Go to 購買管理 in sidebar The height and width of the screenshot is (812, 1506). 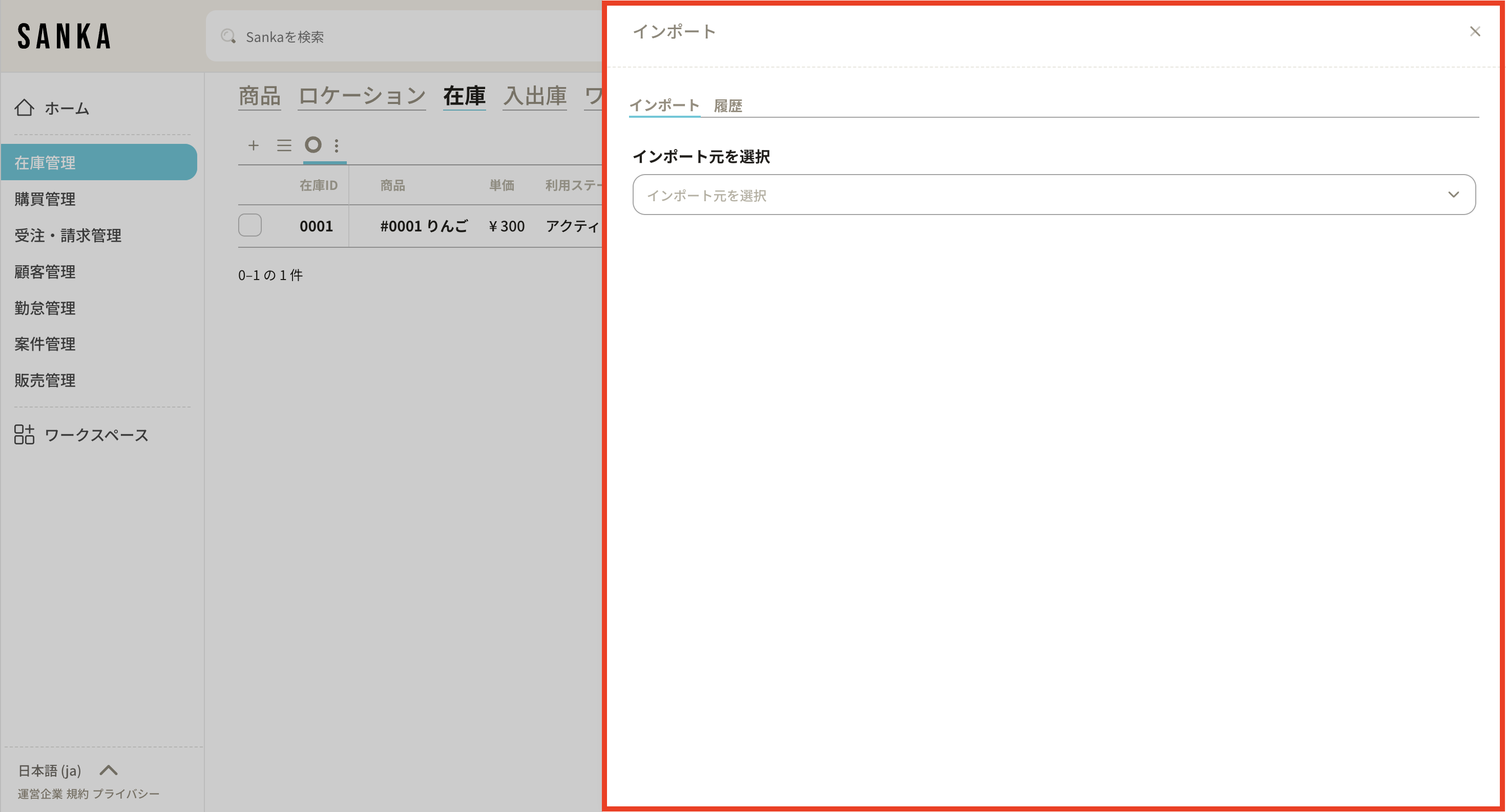(45, 199)
